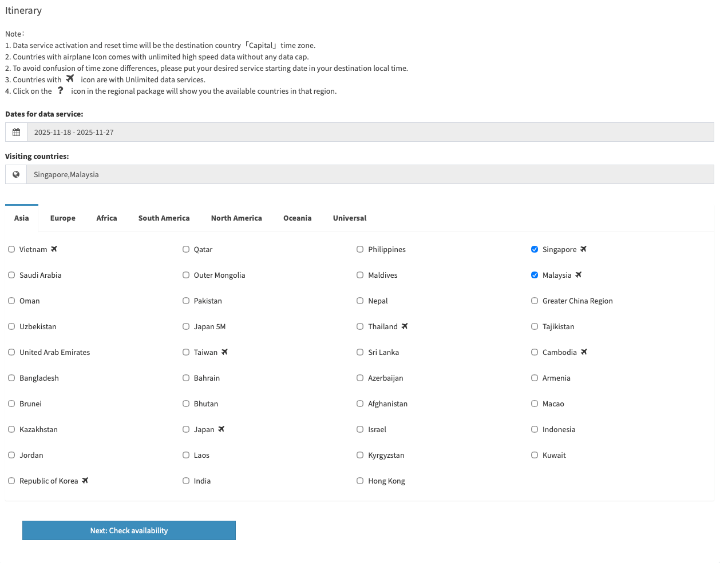
Task: Open the data service dates field
Action: [x=370, y=132]
